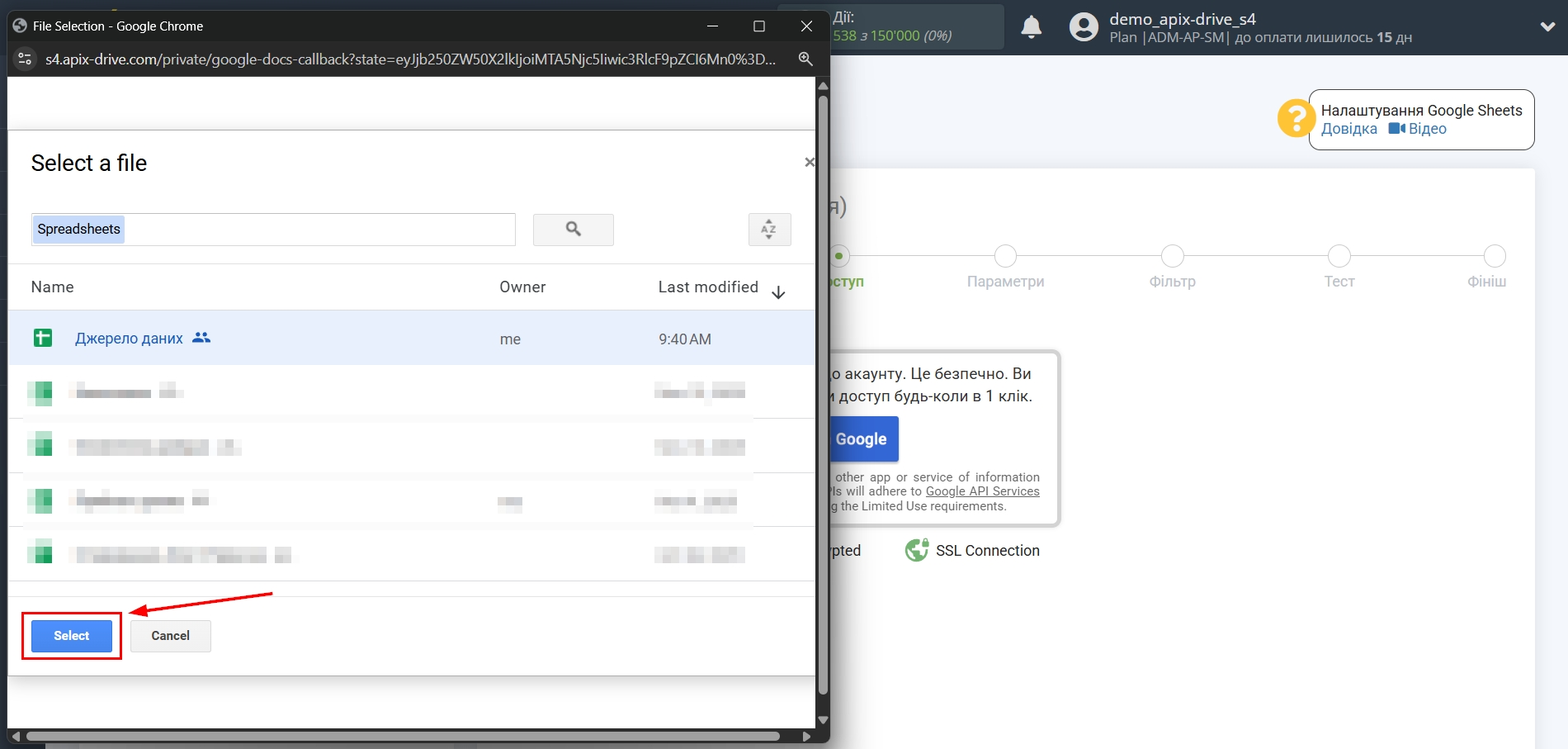The width and height of the screenshot is (1568, 749).
Task: Click the Cancel button
Action: click(170, 636)
